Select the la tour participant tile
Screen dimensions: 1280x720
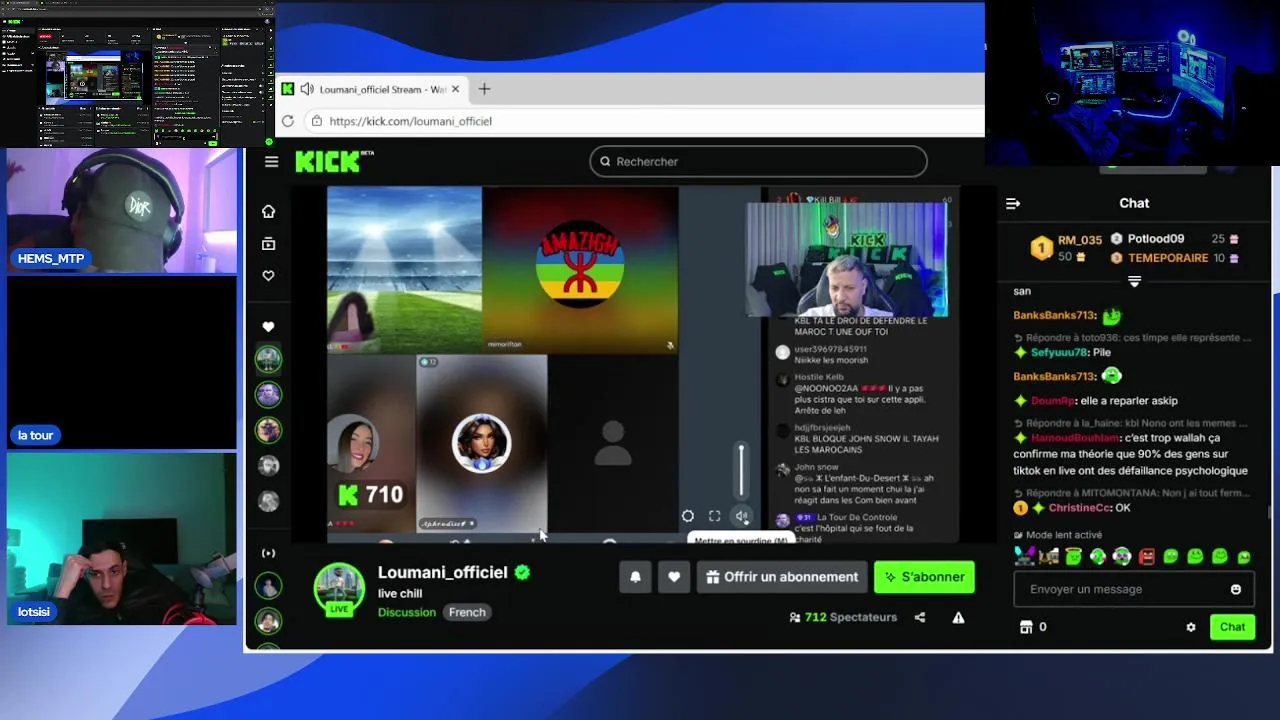pyautogui.click(x=122, y=363)
